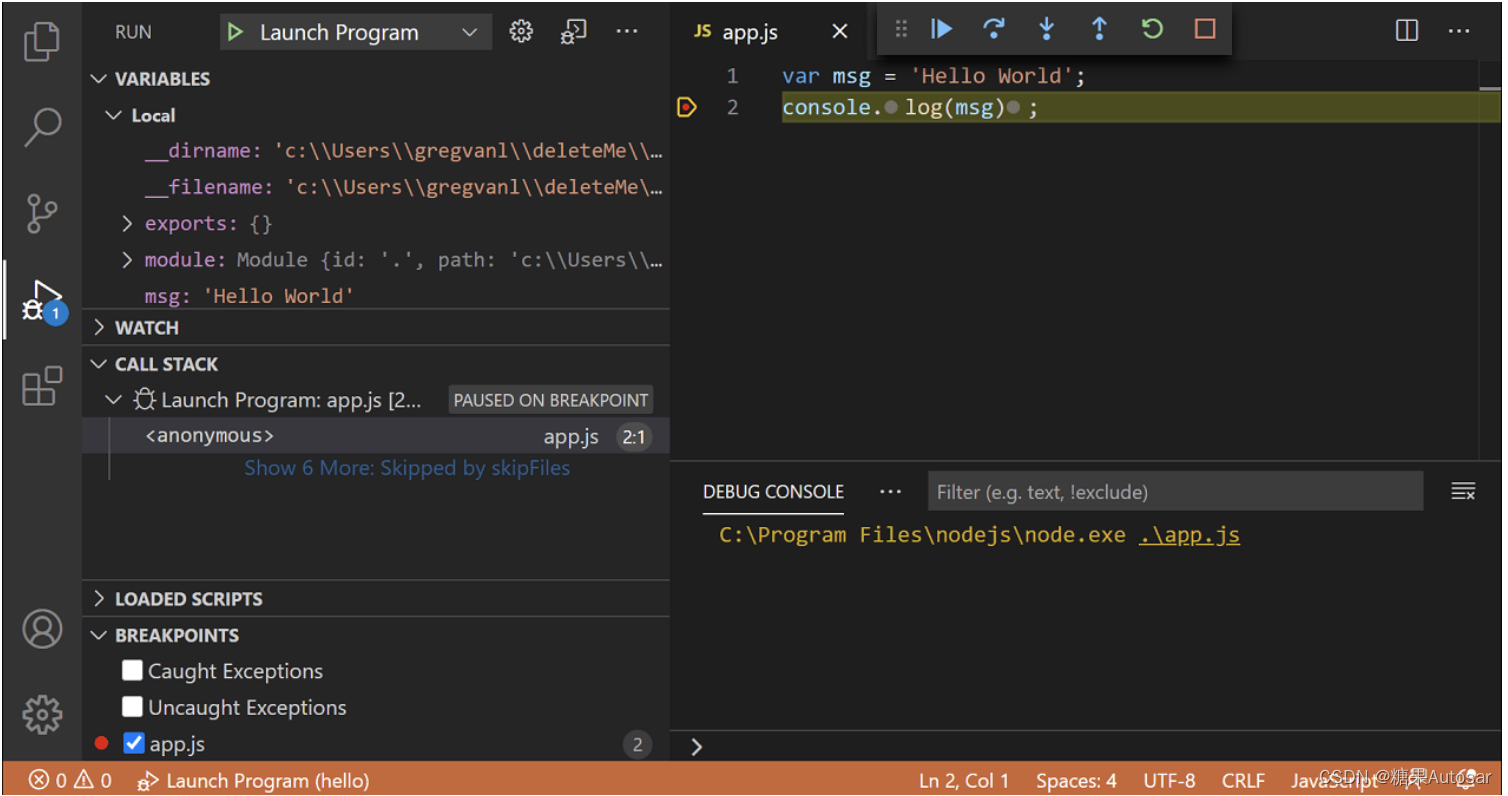
Task: Open Run view more actions ellipsis
Action: 627,32
